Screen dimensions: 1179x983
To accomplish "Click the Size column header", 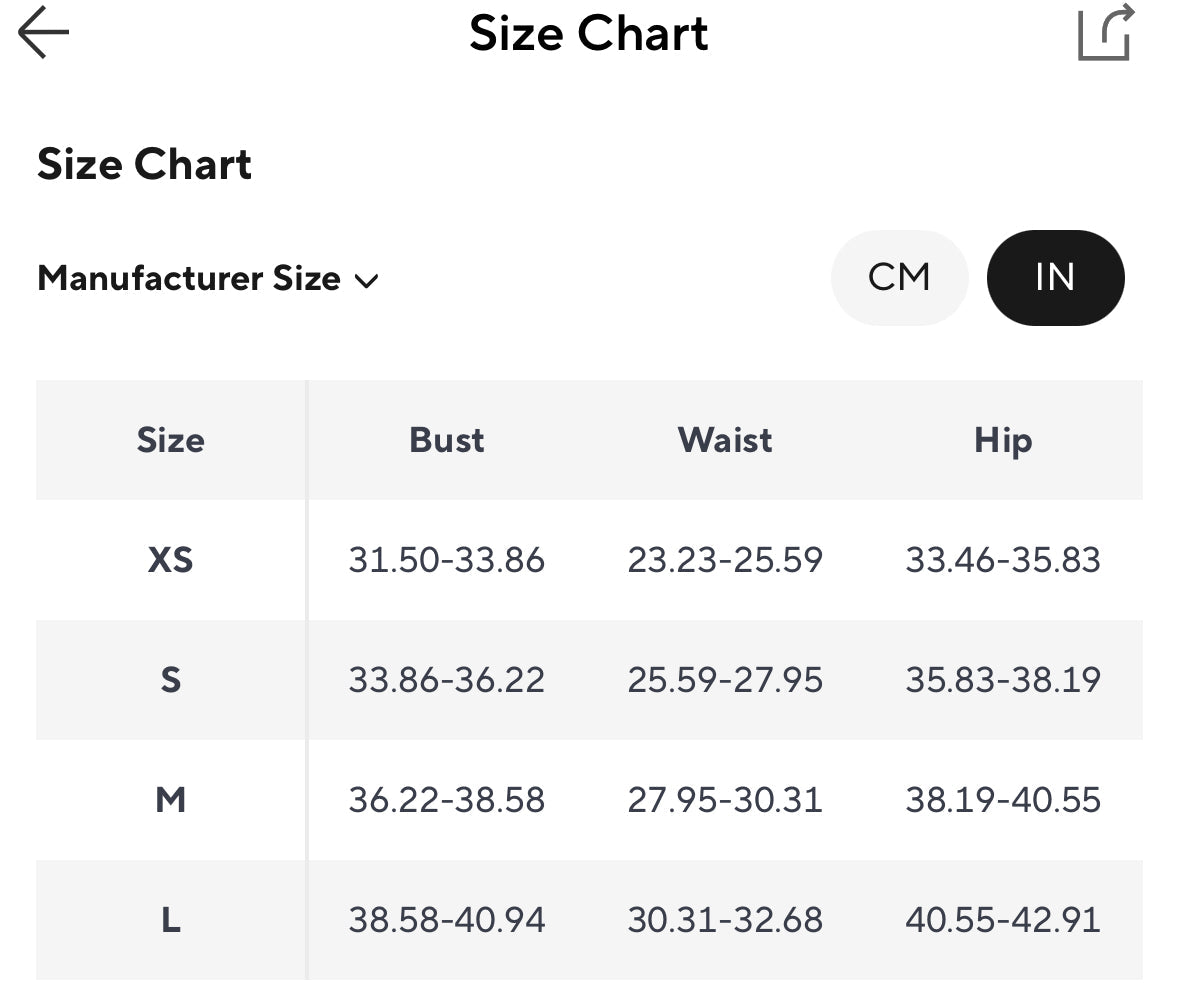I will coord(171,440).
